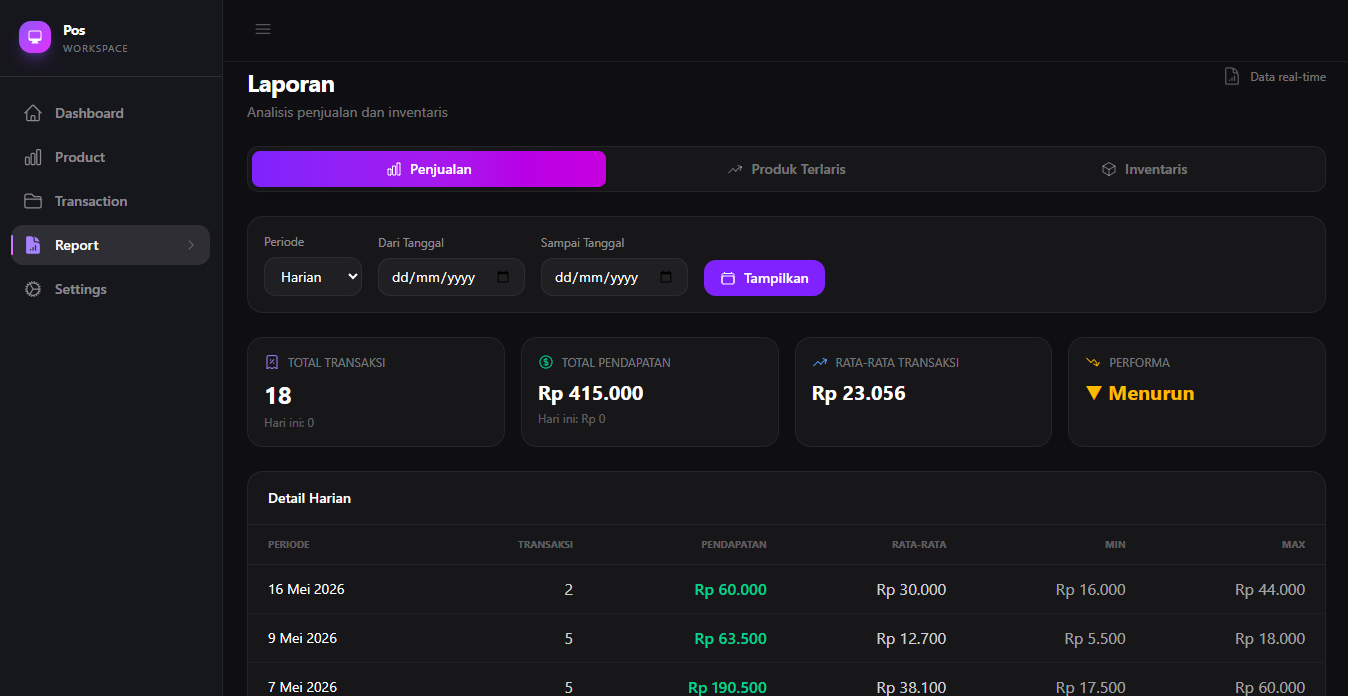Click the Laporan page title

[291, 84]
